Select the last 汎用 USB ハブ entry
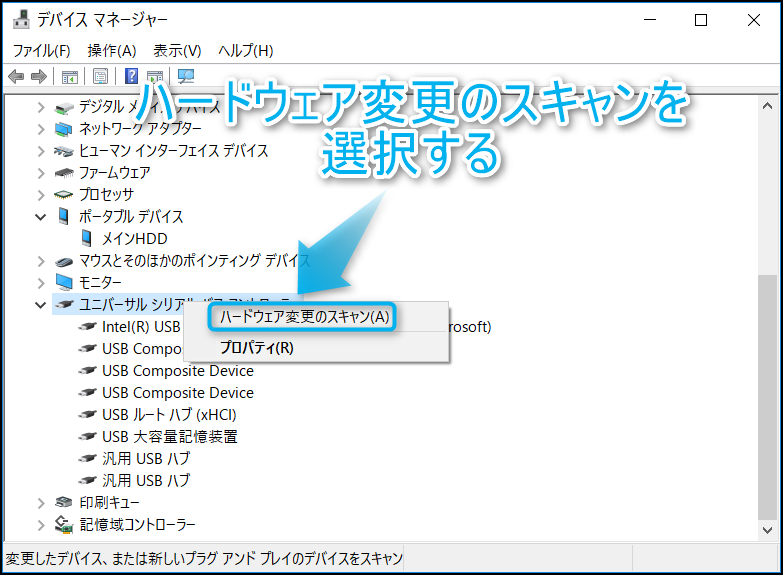The width and height of the screenshot is (783, 575). [145, 481]
